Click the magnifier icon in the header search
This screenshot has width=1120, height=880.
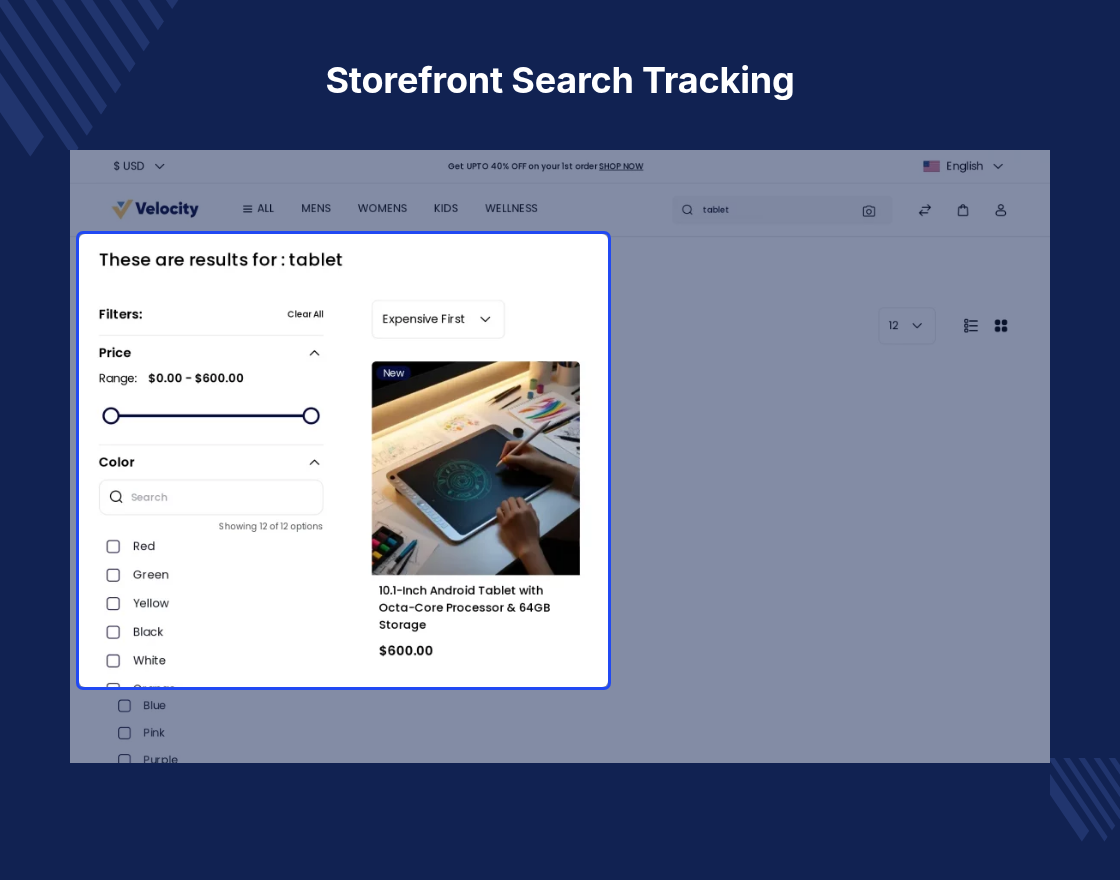[x=687, y=210]
